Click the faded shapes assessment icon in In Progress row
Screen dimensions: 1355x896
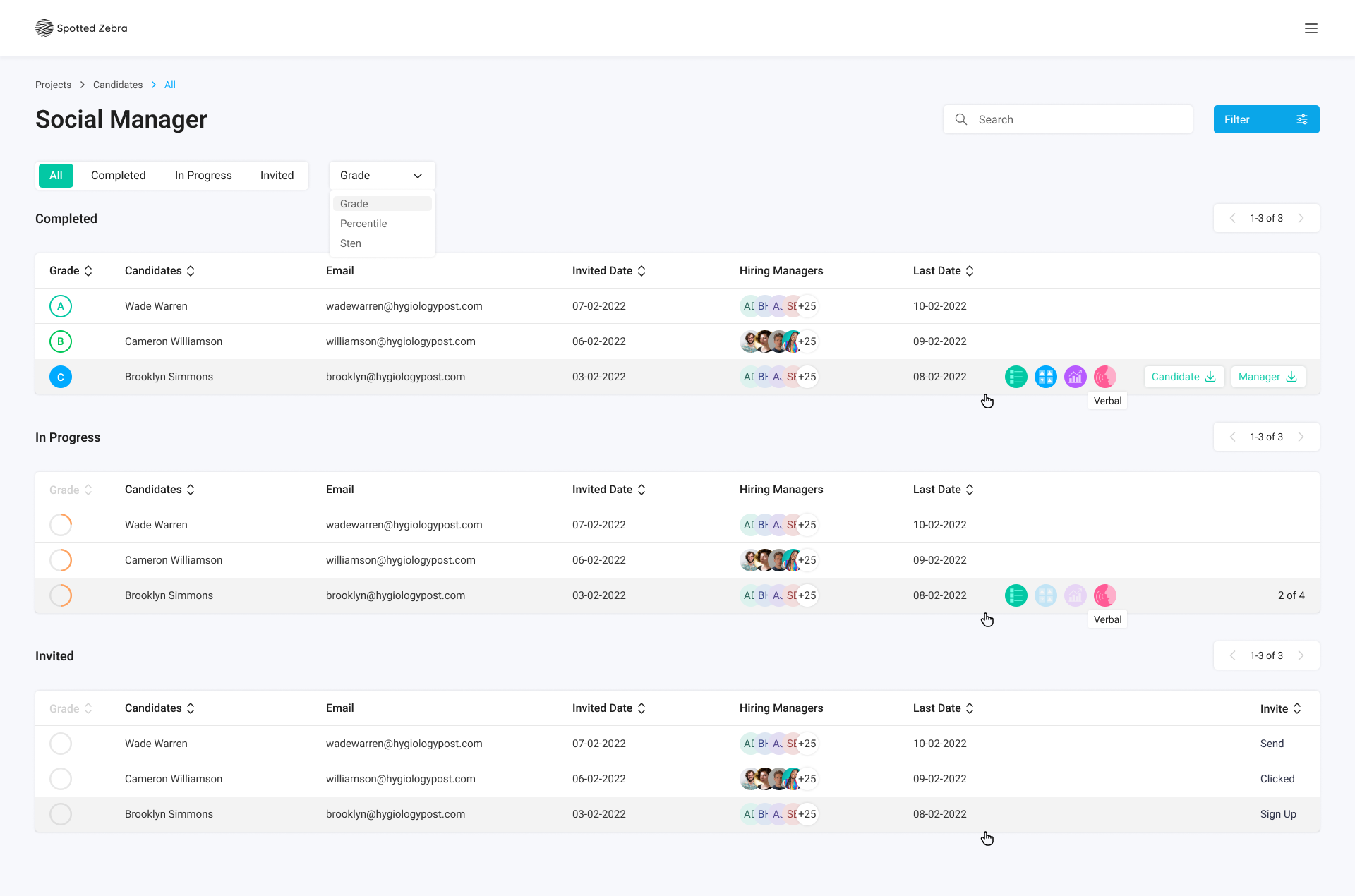point(1045,595)
